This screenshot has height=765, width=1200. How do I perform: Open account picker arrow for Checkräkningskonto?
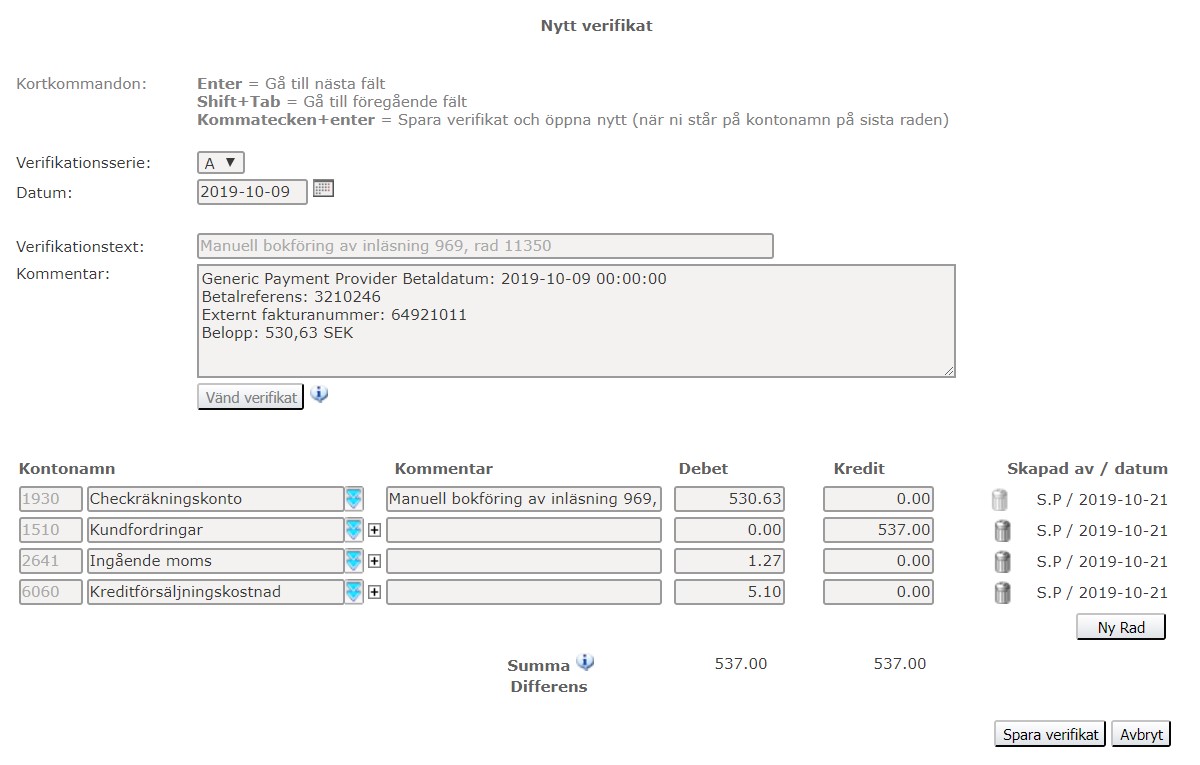354,499
